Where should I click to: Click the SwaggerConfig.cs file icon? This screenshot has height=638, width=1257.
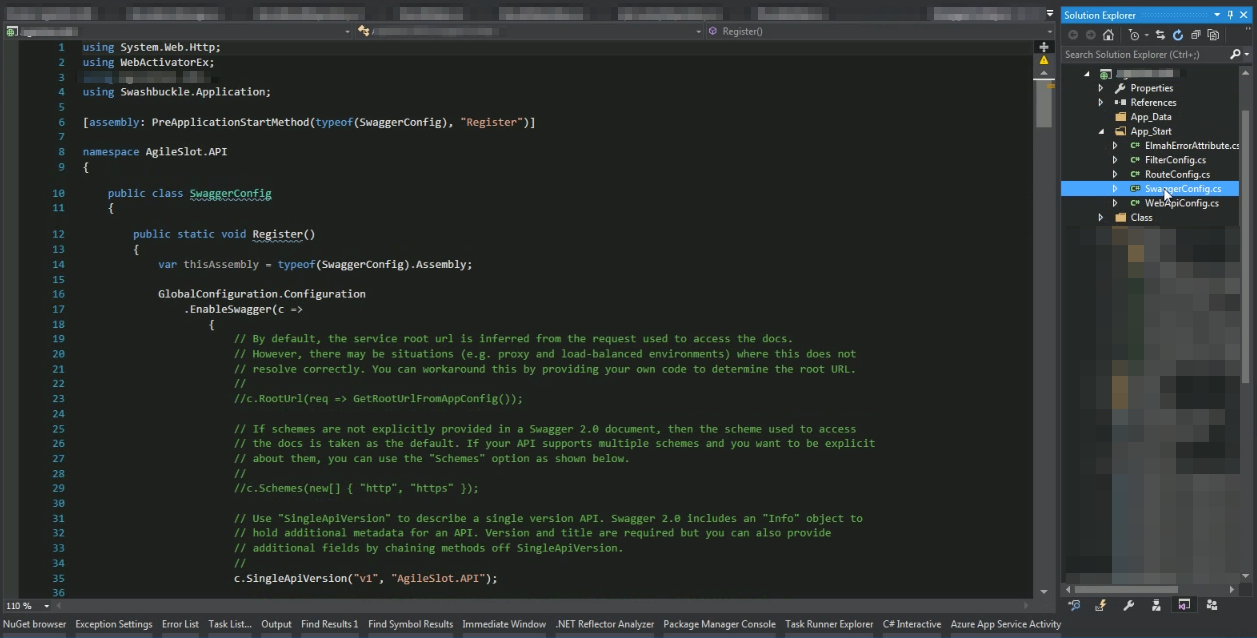pyautogui.click(x=1135, y=188)
